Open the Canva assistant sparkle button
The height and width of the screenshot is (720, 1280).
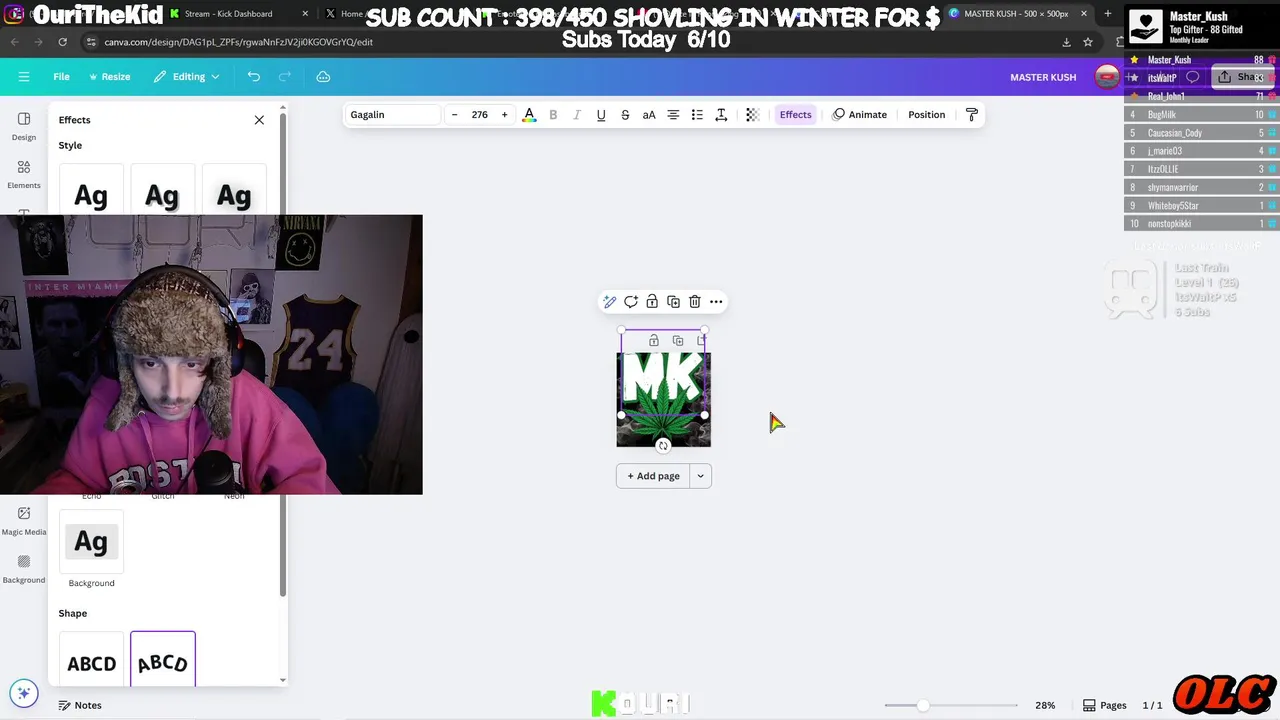(x=24, y=693)
